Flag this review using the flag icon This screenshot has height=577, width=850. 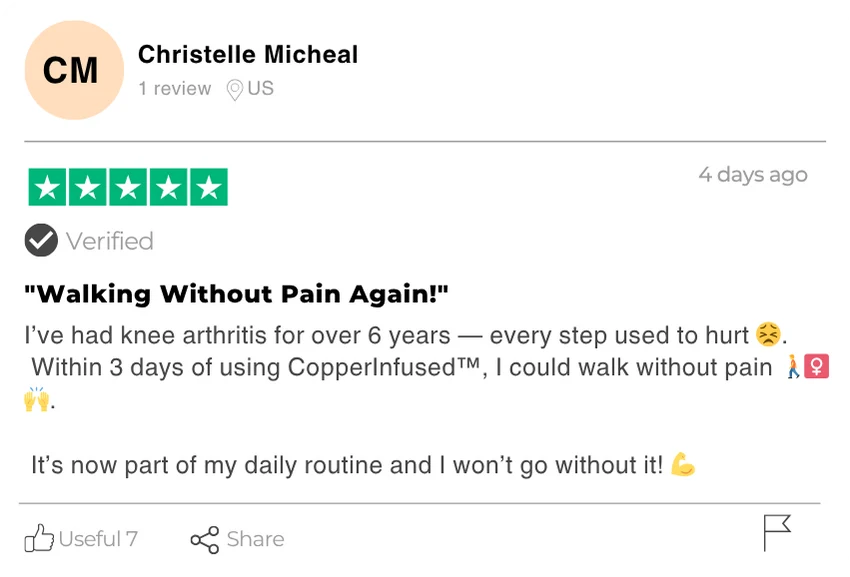click(x=777, y=532)
